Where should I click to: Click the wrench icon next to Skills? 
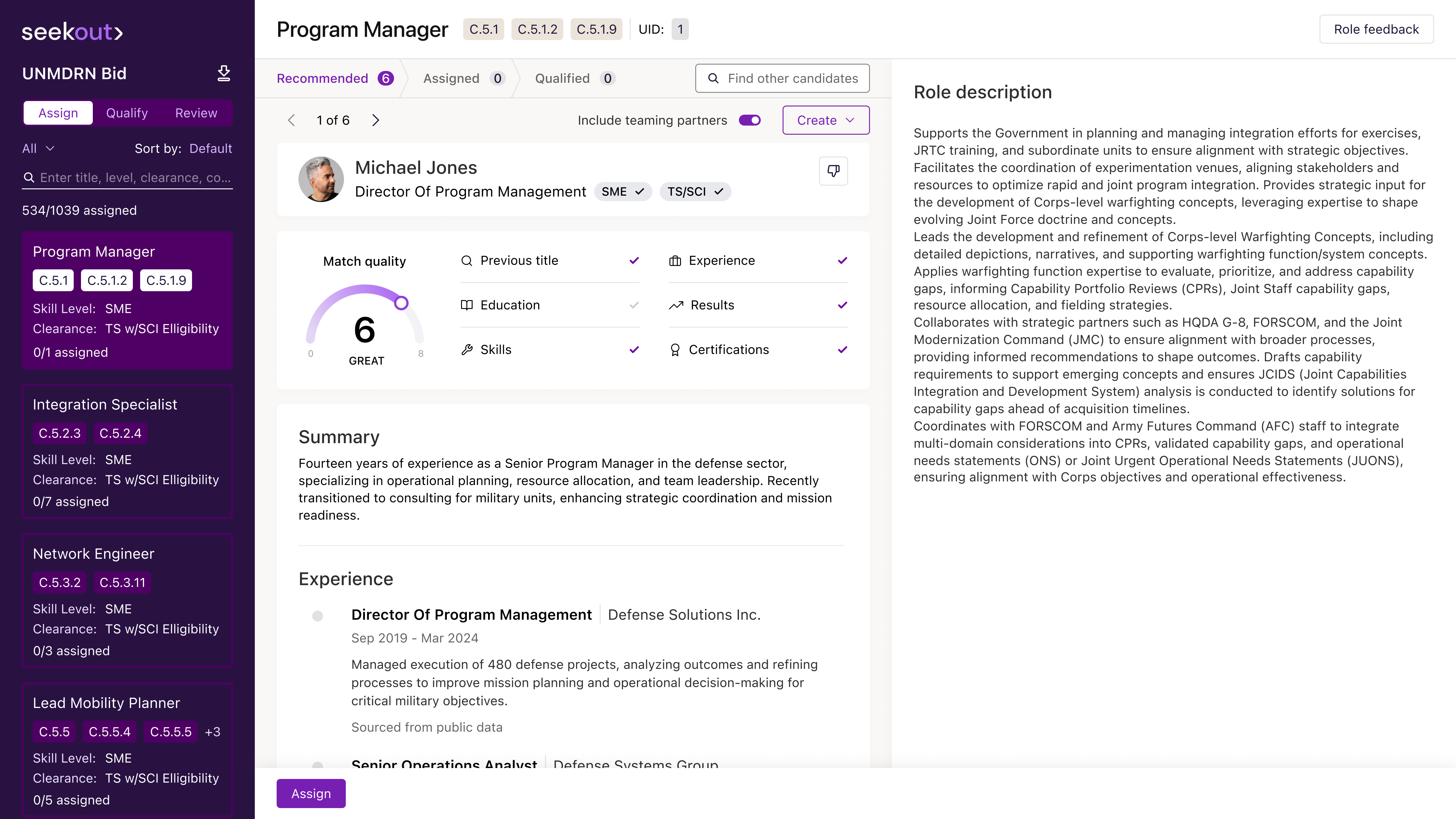coord(466,350)
